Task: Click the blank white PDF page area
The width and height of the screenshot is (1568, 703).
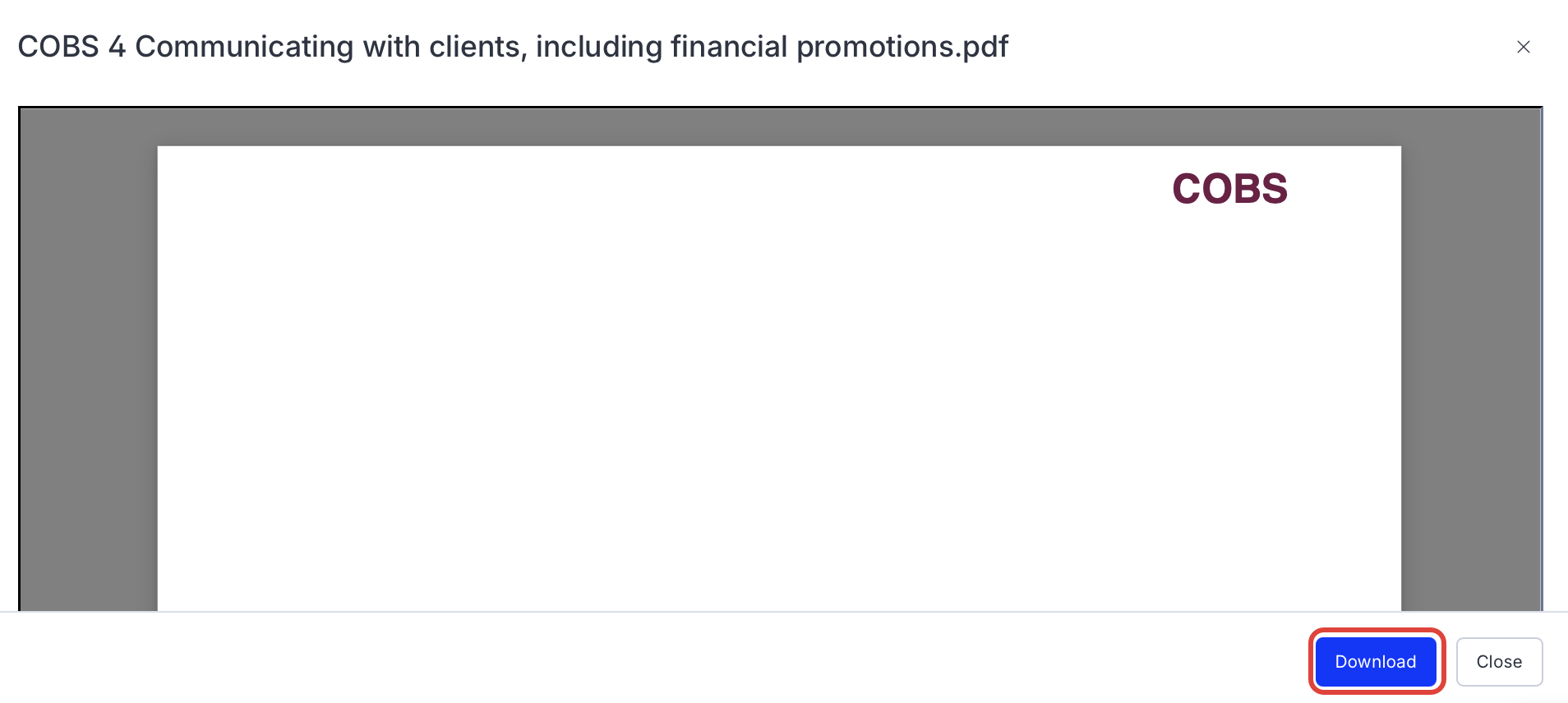Action: click(740, 394)
